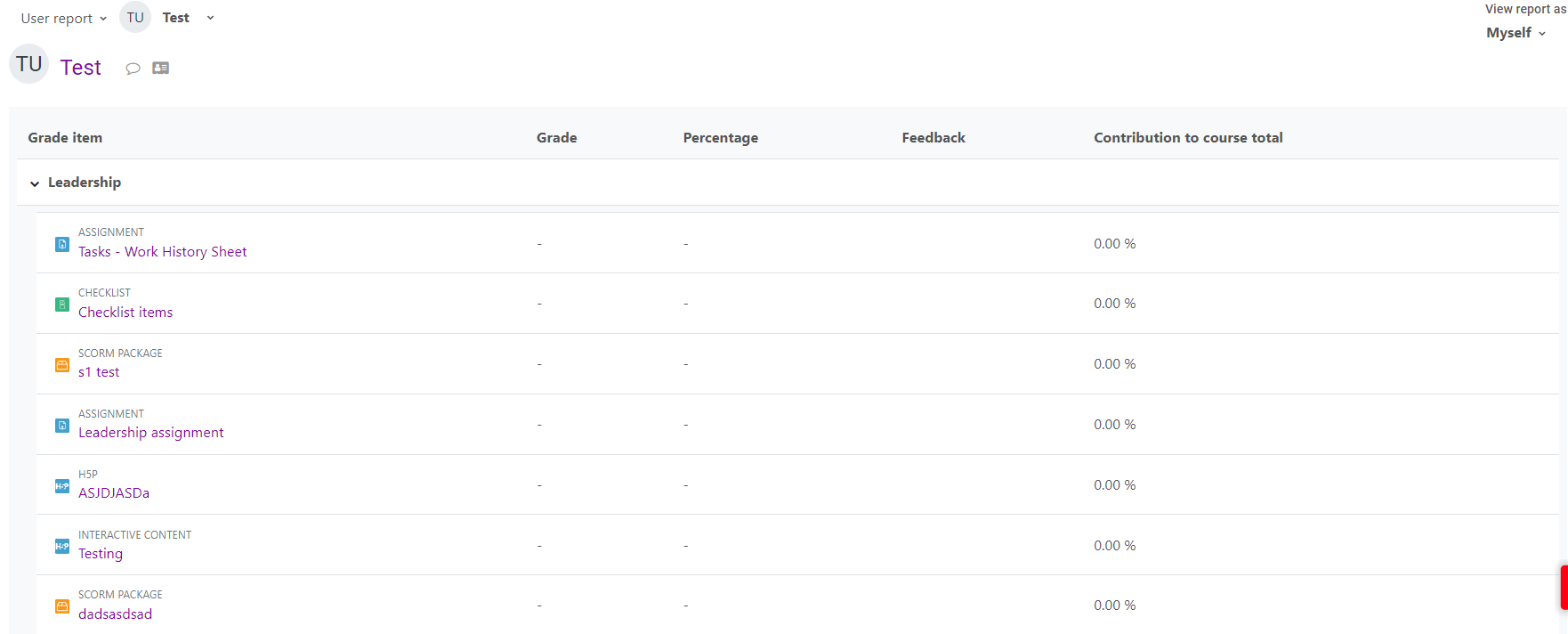
Task: Click the assignment icon for Leadership assignment
Action: coord(62,426)
